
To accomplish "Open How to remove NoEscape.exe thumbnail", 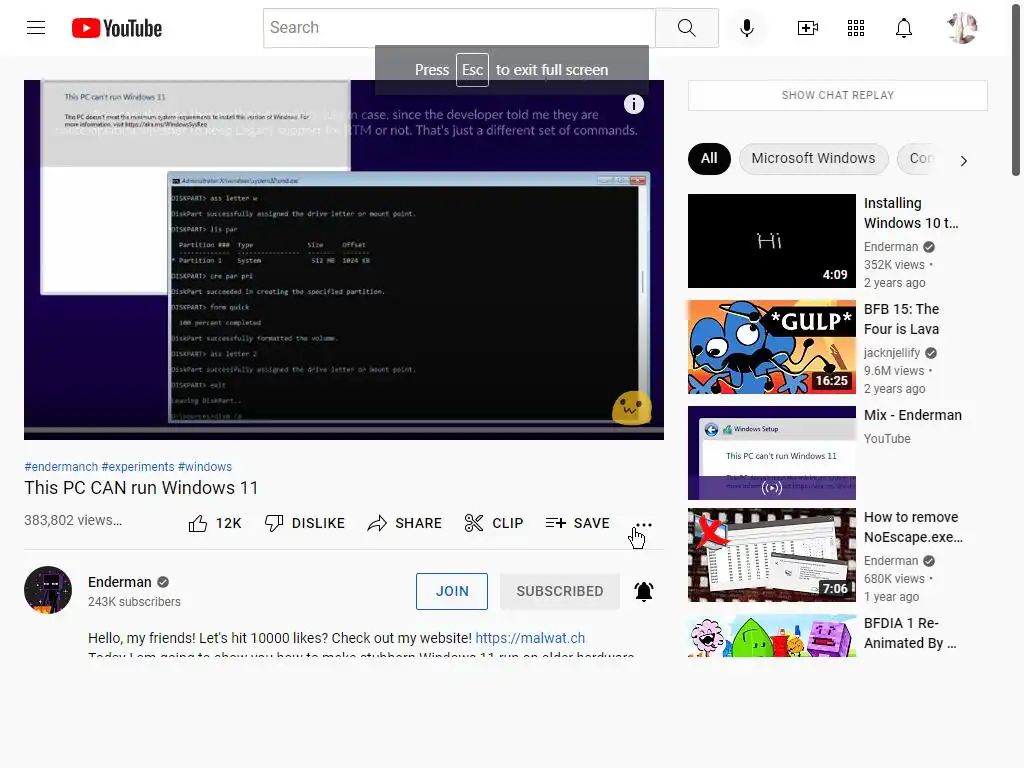I will [771, 555].
